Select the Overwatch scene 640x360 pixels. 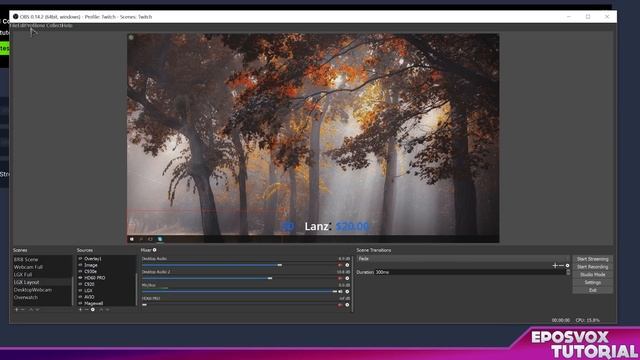pyautogui.click(x=26, y=298)
